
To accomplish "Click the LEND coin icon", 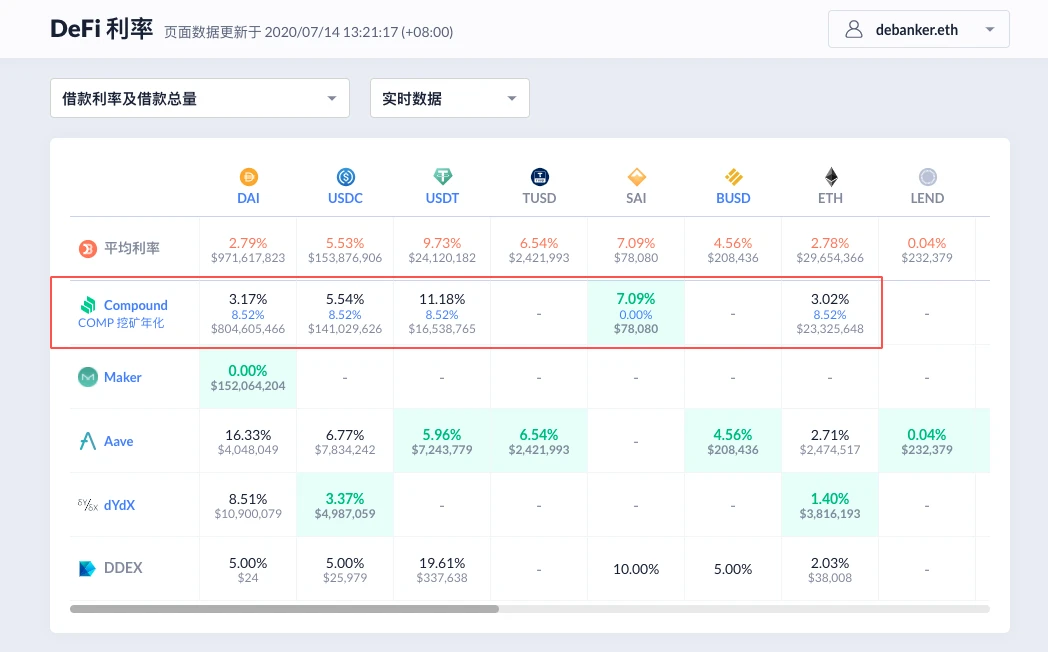I will [927, 177].
